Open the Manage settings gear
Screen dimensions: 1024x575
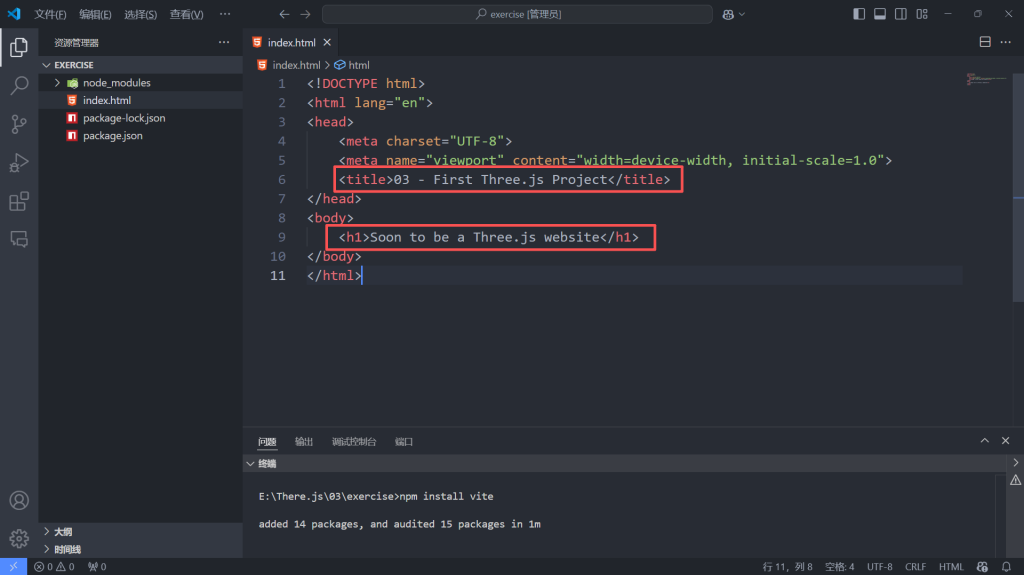(19, 538)
